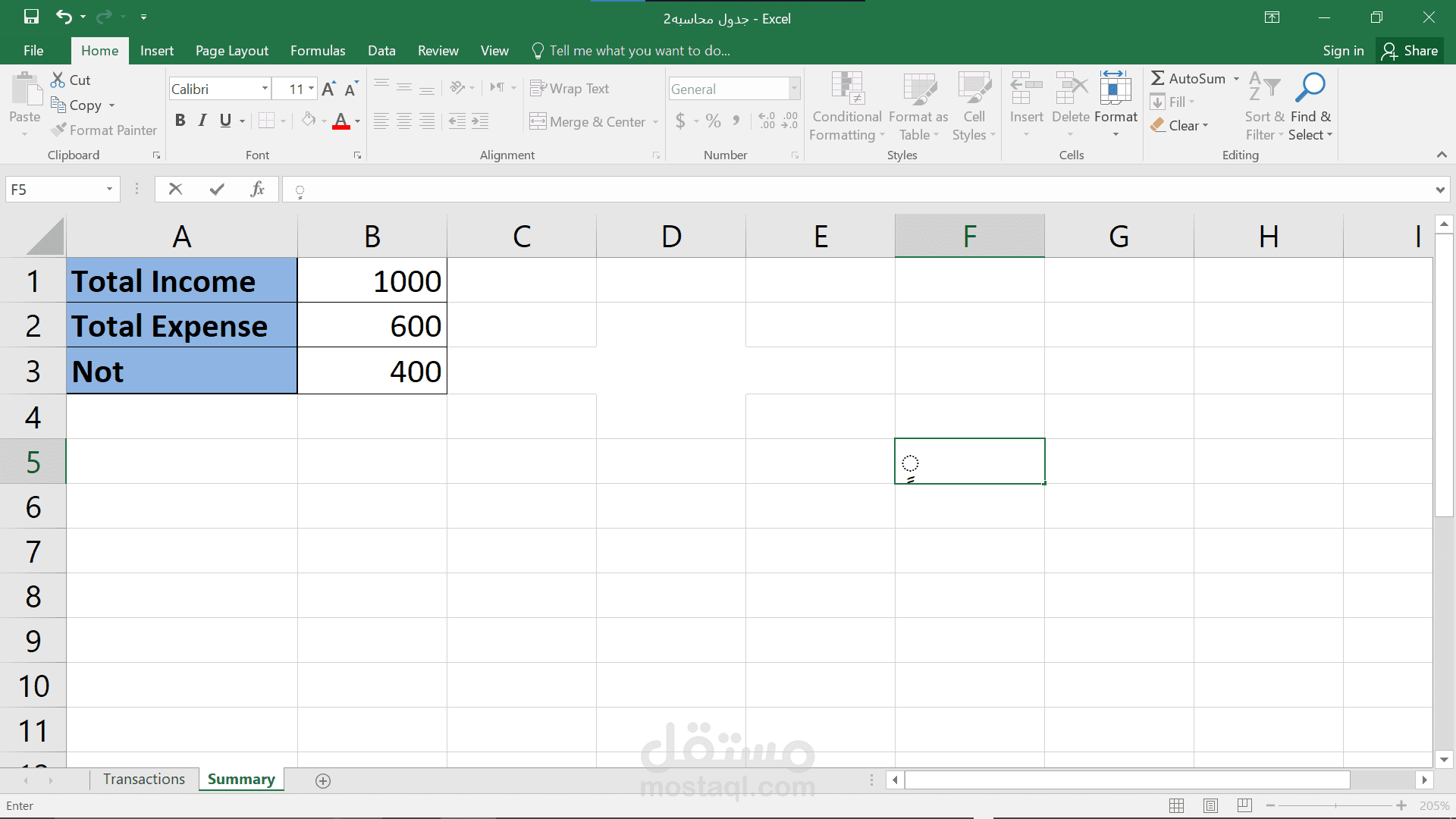
Task: Open the Calibri font name dropdown
Action: point(265,89)
